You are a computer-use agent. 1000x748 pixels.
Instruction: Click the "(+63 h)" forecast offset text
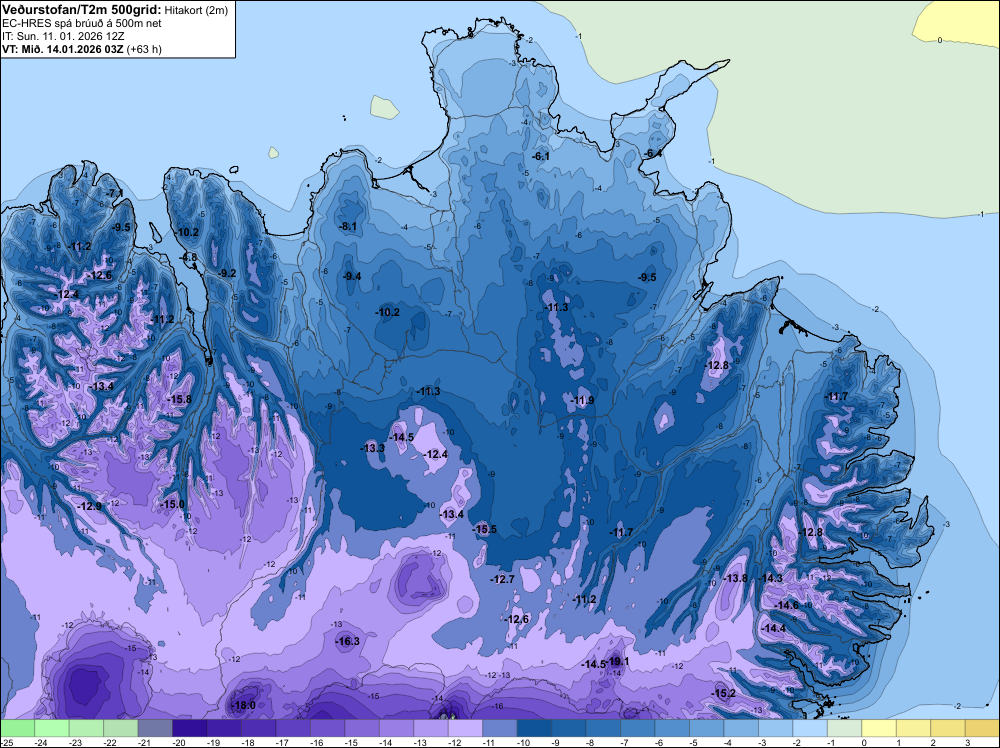[x=144, y=49]
